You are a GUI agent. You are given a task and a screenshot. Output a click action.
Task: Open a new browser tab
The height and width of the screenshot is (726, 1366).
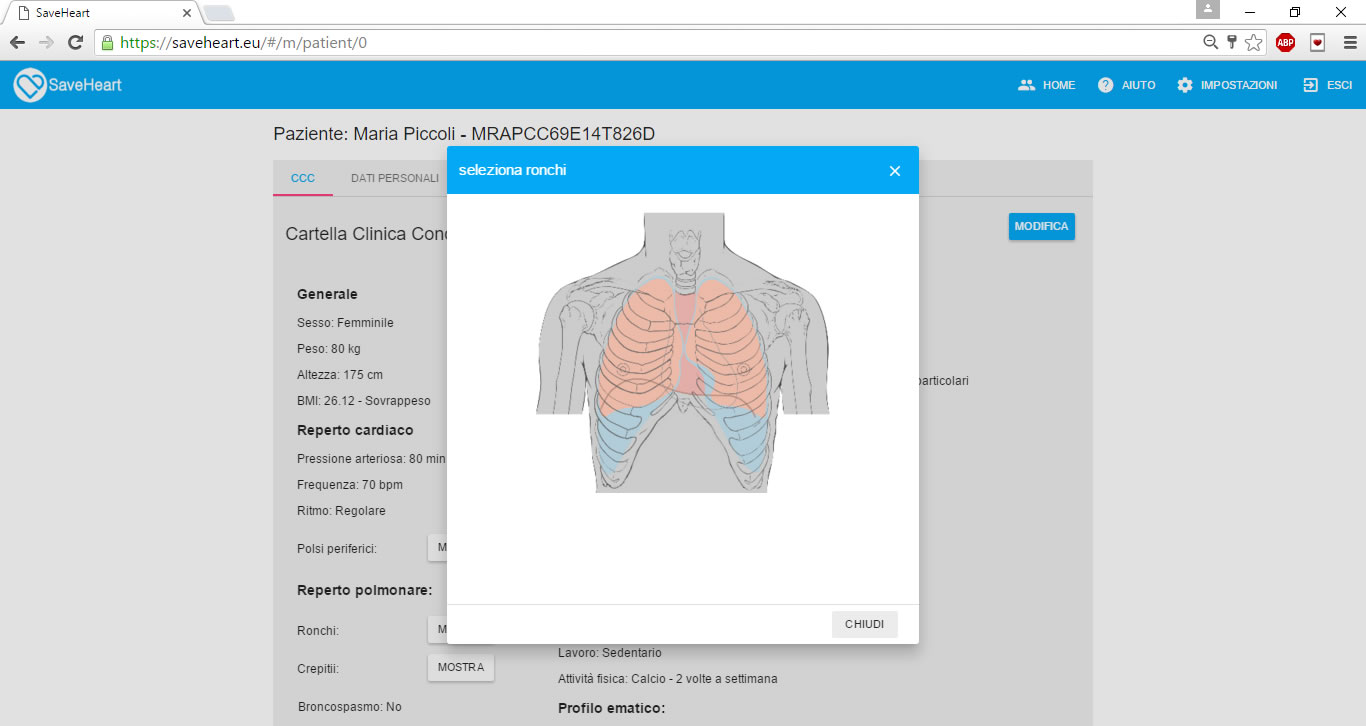pyautogui.click(x=219, y=13)
